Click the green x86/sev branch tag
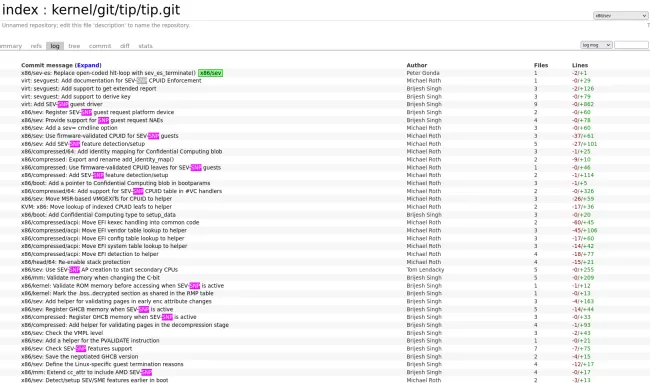This screenshot has height=383, width=650. click(x=211, y=73)
